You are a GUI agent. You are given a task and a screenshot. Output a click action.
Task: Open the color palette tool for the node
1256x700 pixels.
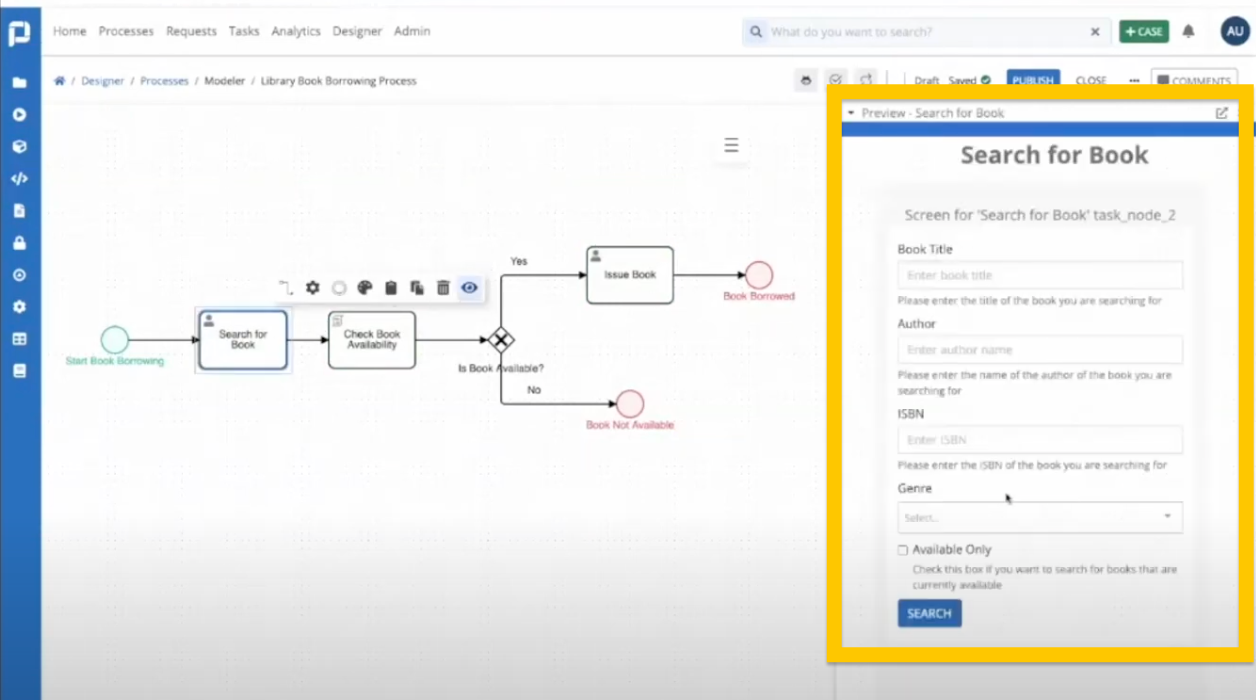pyautogui.click(x=365, y=288)
